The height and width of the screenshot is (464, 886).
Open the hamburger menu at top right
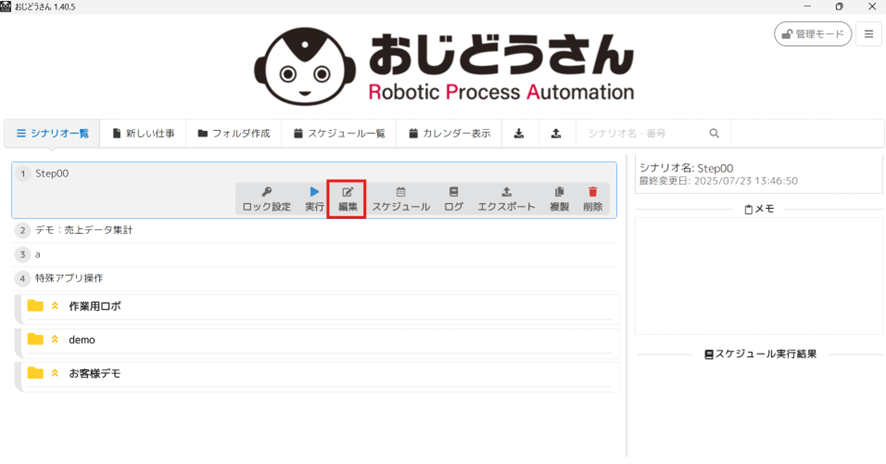[x=868, y=34]
